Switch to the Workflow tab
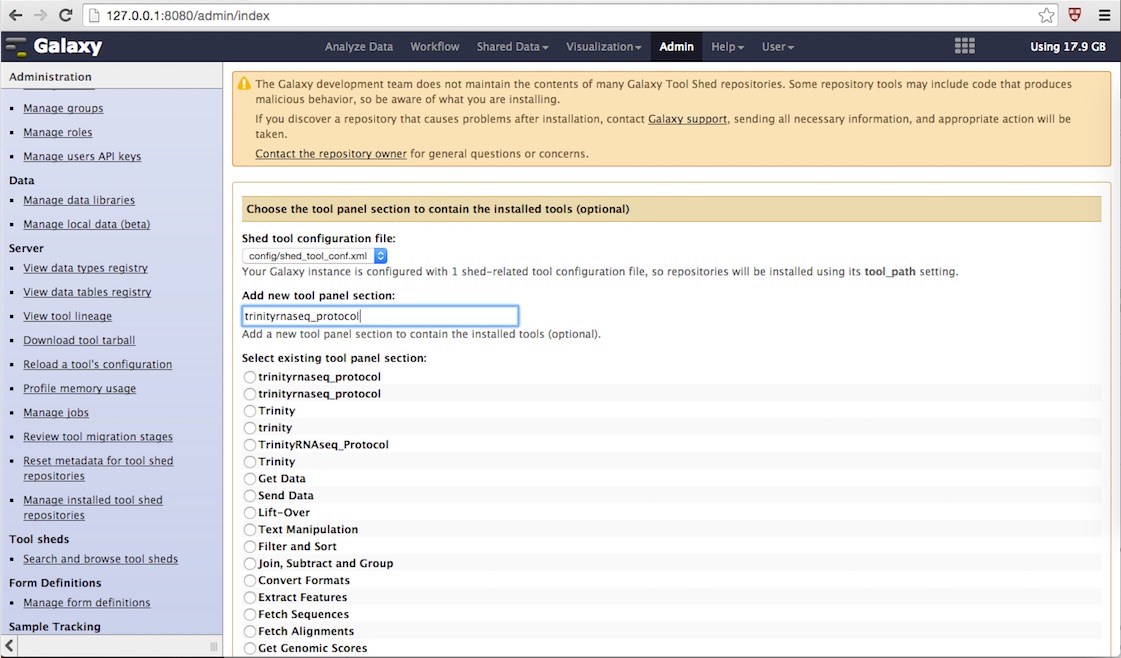 434,46
